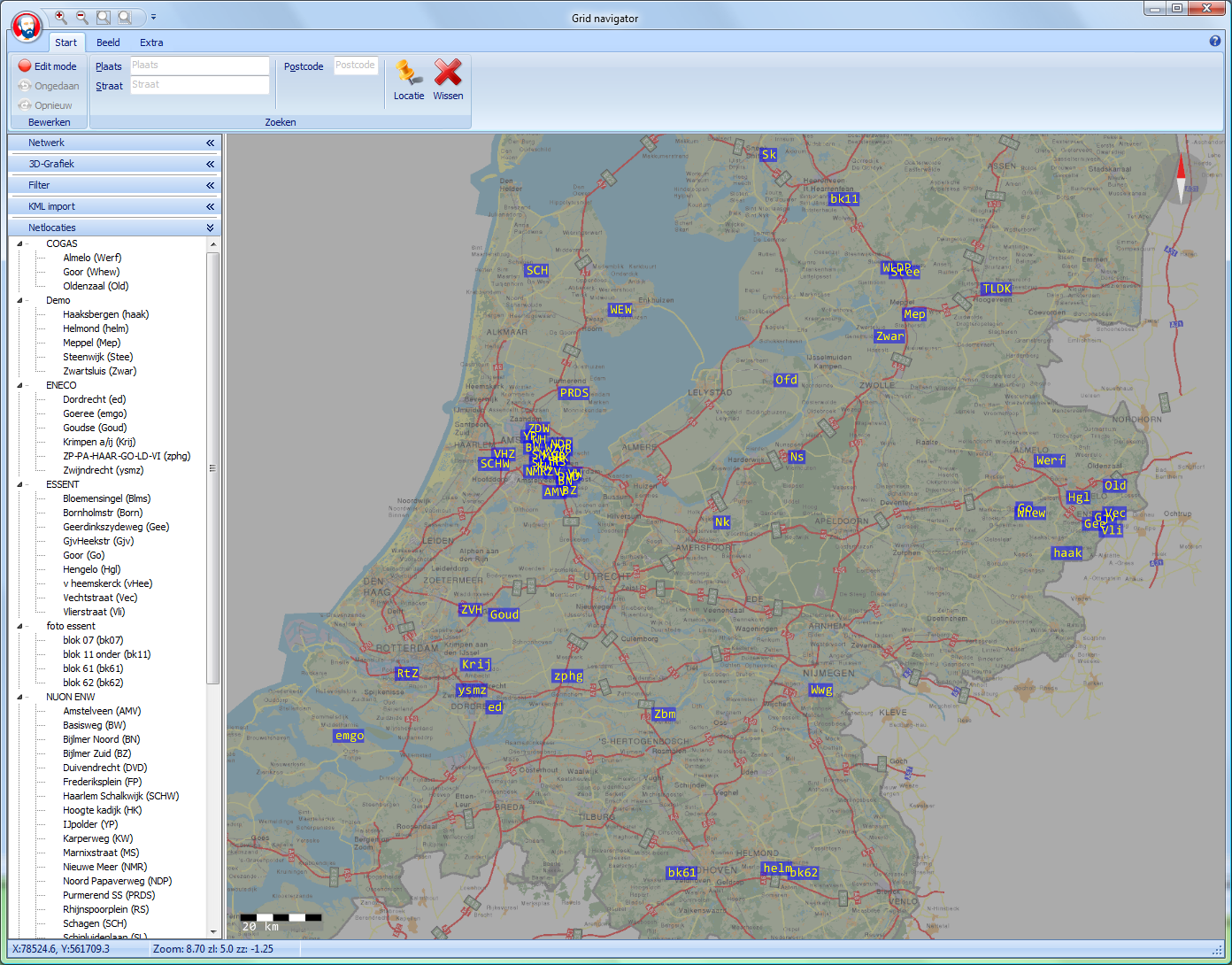Collapse the ENECO tree group
This screenshot has height=965, width=1232.
[20, 385]
